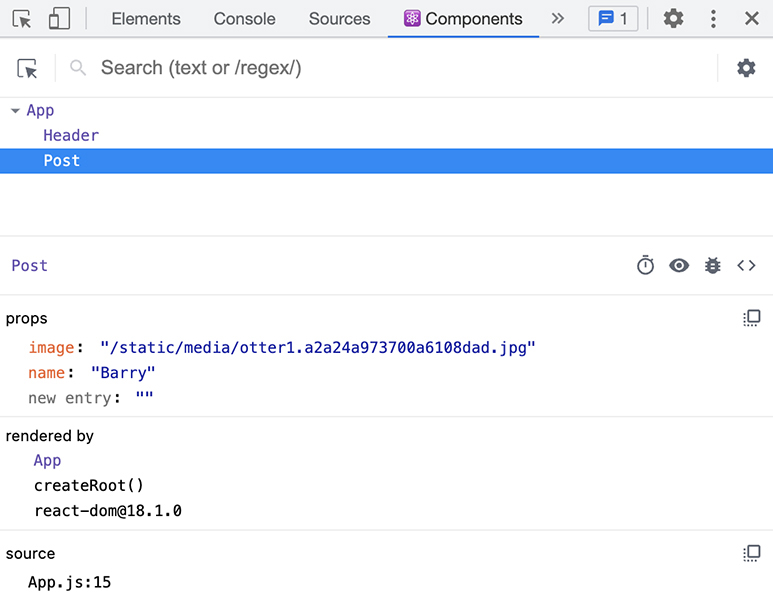Activate the DevTools inspect element picker

22,19
